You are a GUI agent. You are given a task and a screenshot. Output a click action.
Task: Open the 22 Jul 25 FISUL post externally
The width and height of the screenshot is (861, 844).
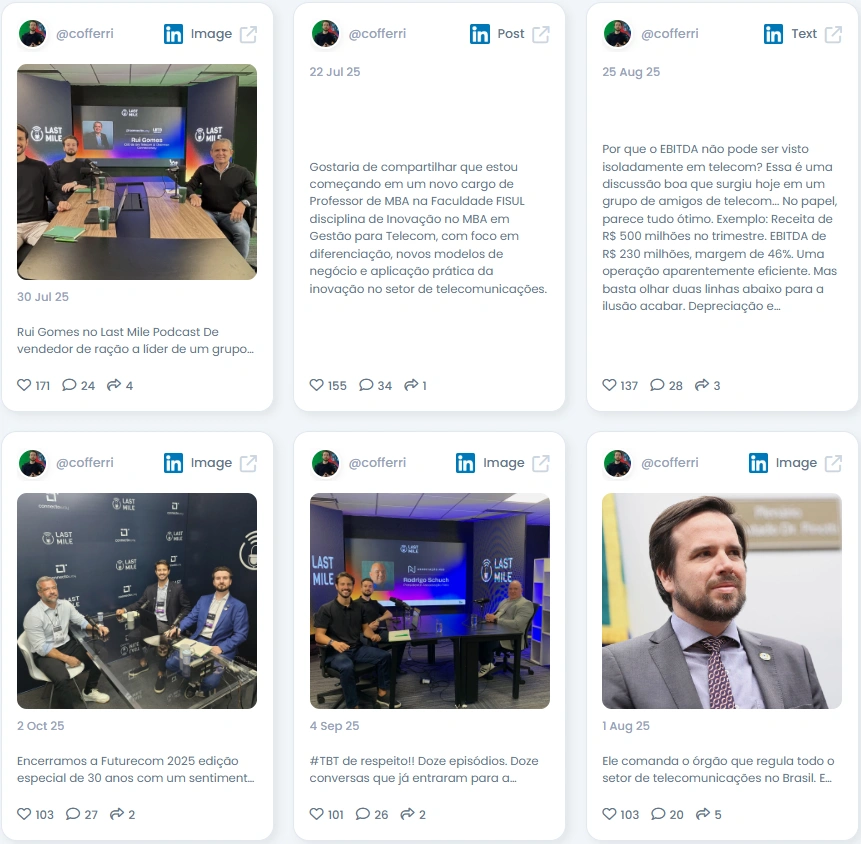[x=541, y=34]
